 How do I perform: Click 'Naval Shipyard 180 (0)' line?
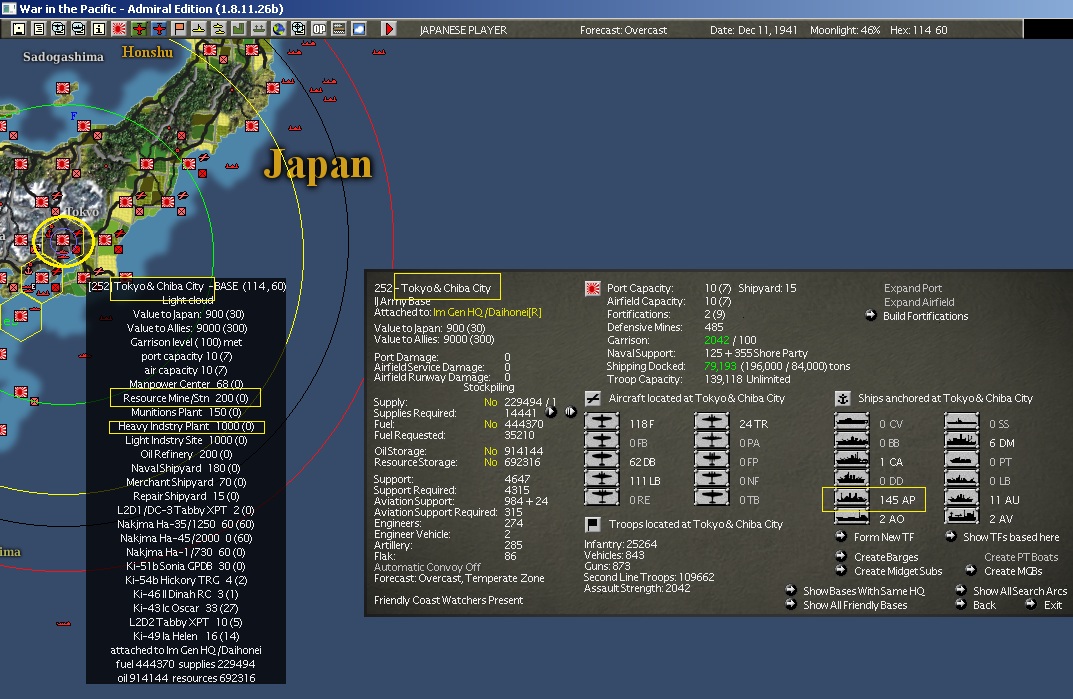185,468
